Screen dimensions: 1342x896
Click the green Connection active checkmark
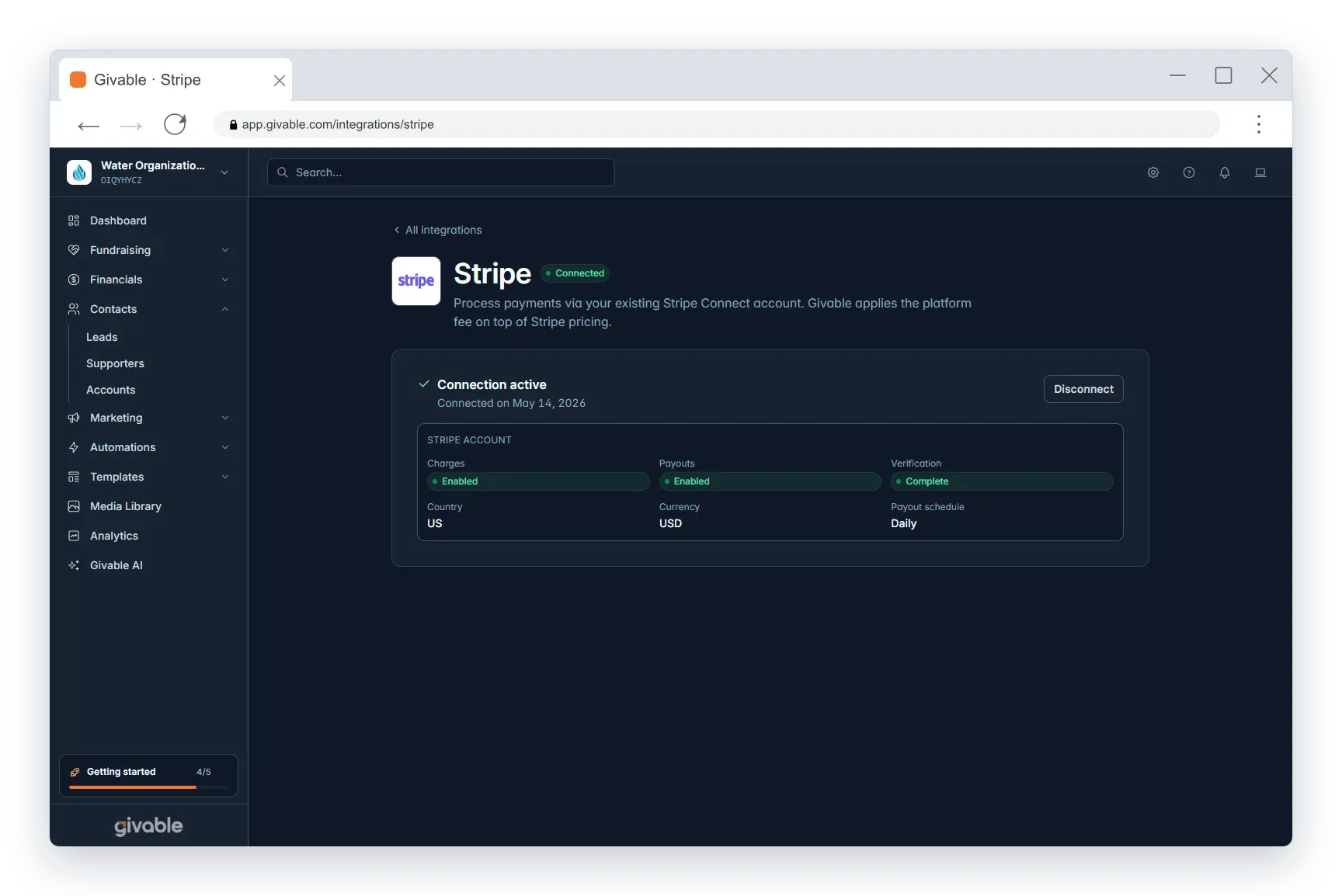[x=424, y=384]
